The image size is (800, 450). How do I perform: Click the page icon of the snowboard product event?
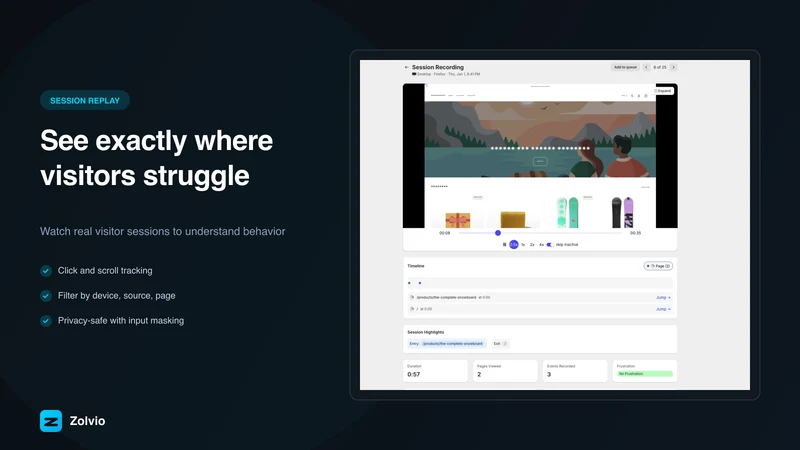coord(412,297)
